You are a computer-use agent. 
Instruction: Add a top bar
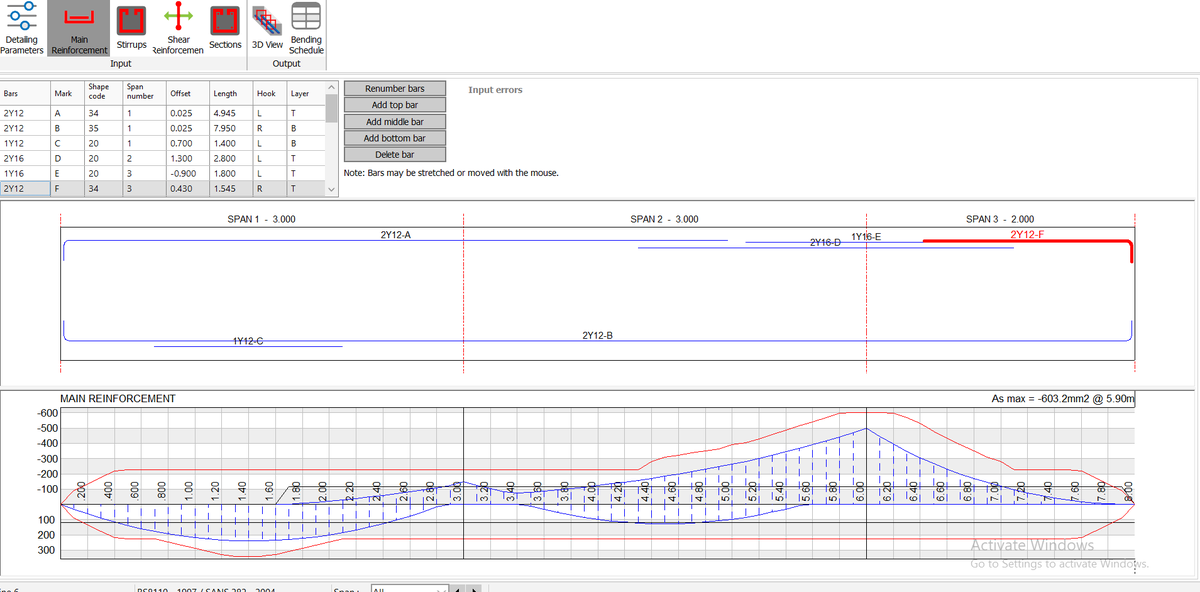pyautogui.click(x=394, y=105)
